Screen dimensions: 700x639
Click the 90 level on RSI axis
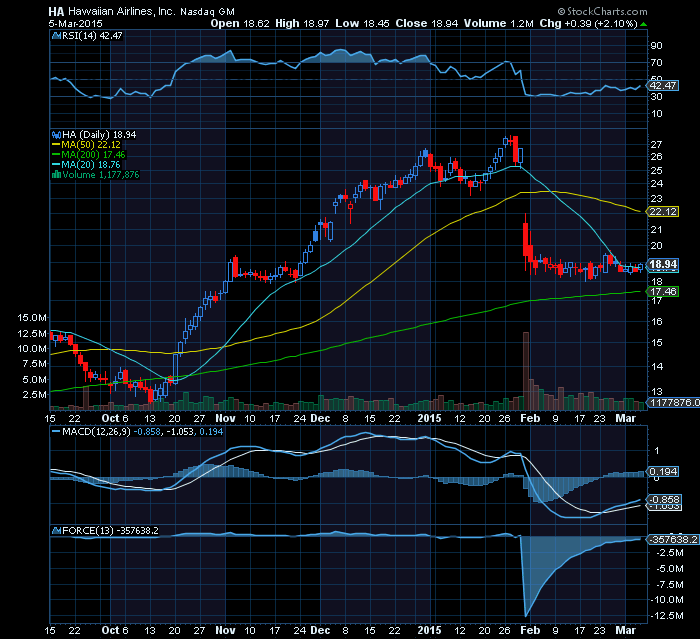657,46
